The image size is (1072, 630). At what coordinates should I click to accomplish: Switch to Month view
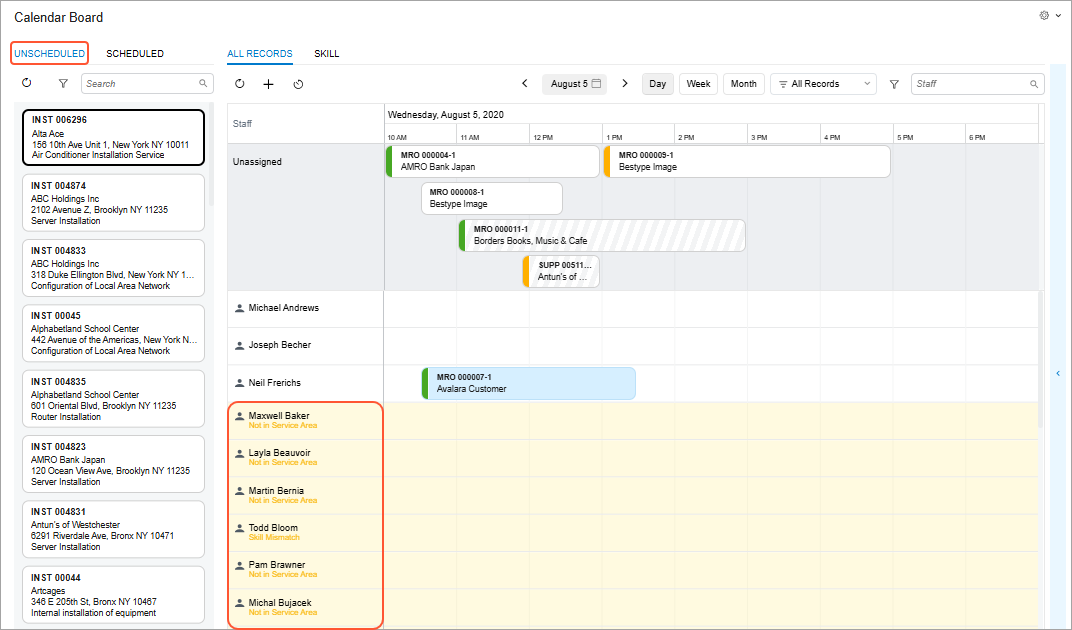tap(743, 84)
